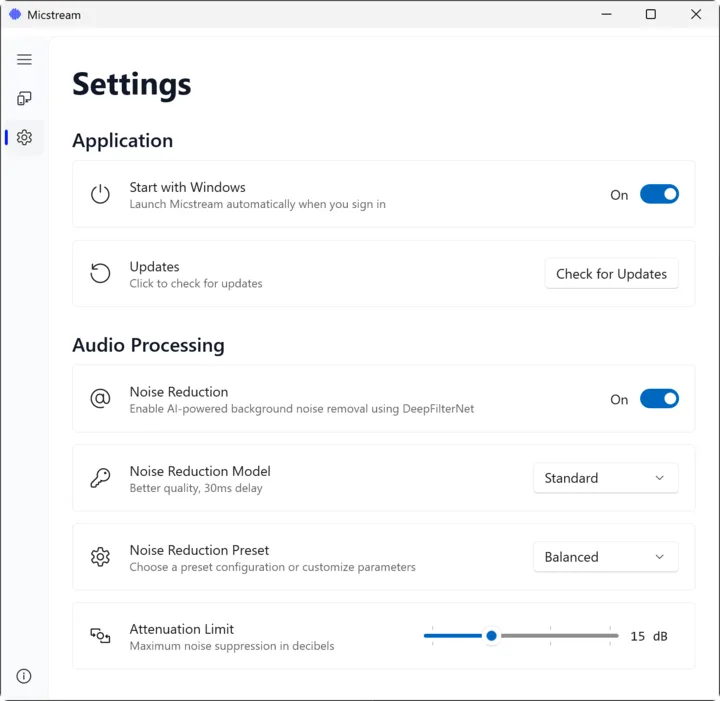Click 'Better quality, 30ms delay' description
The image size is (720, 701).
tap(196, 488)
